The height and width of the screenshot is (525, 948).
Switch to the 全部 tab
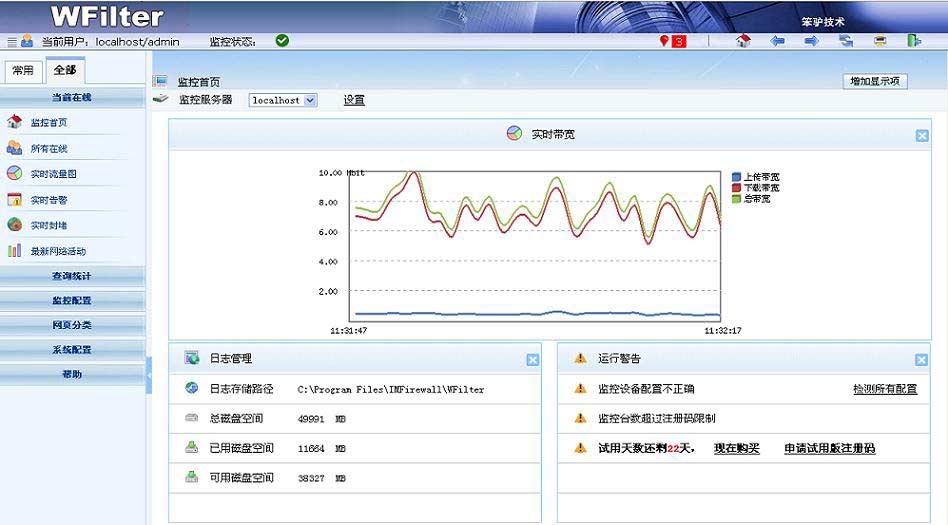(x=65, y=70)
